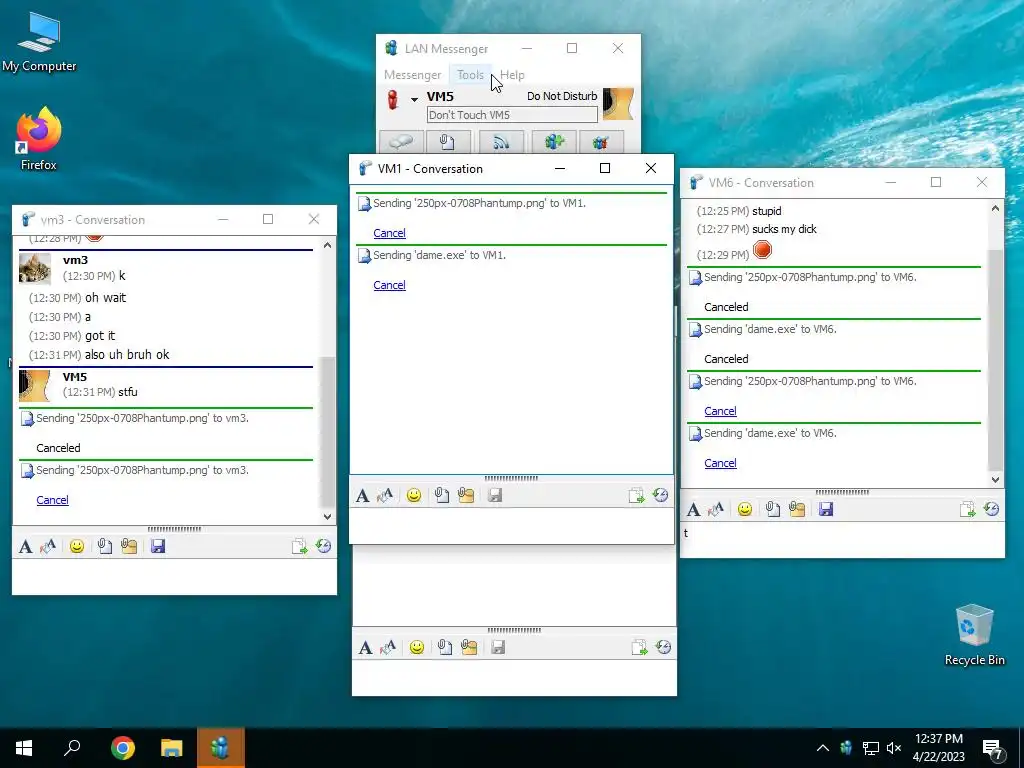Click the muted volume icon in system tray
This screenshot has height=768, width=1024.
[894, 748]
